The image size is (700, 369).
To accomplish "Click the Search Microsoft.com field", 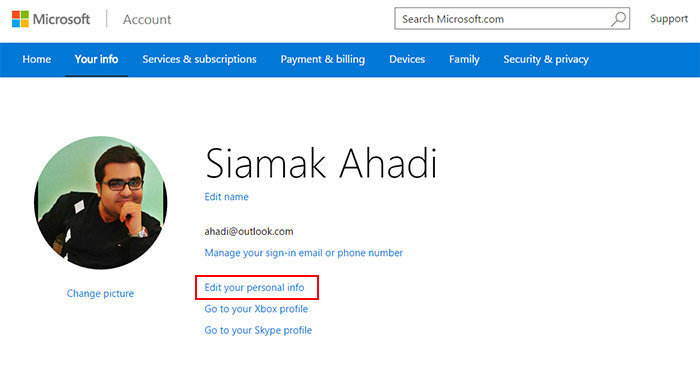I will click(512, 19).
